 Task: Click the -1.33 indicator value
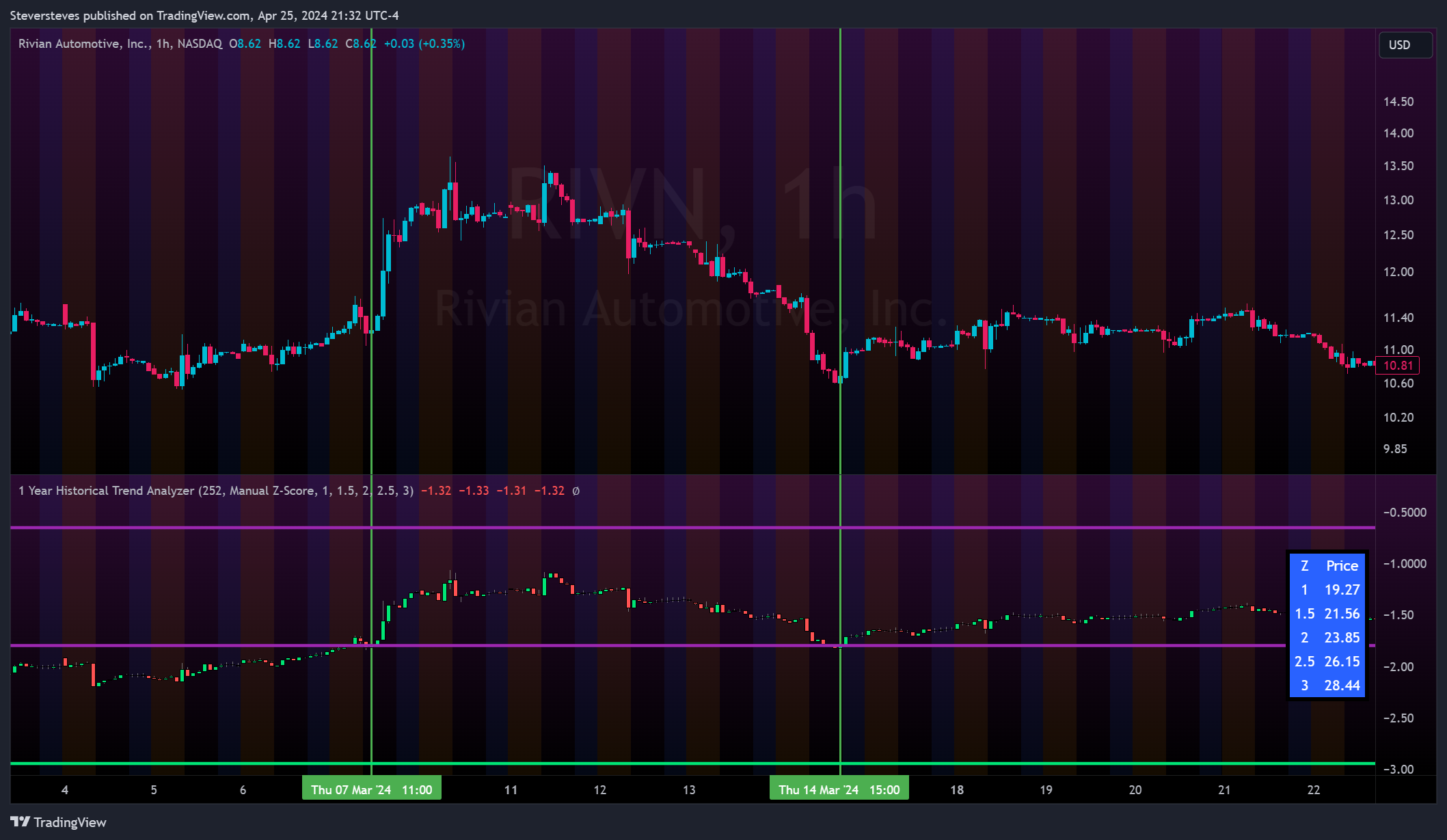(x=474, y=491)
